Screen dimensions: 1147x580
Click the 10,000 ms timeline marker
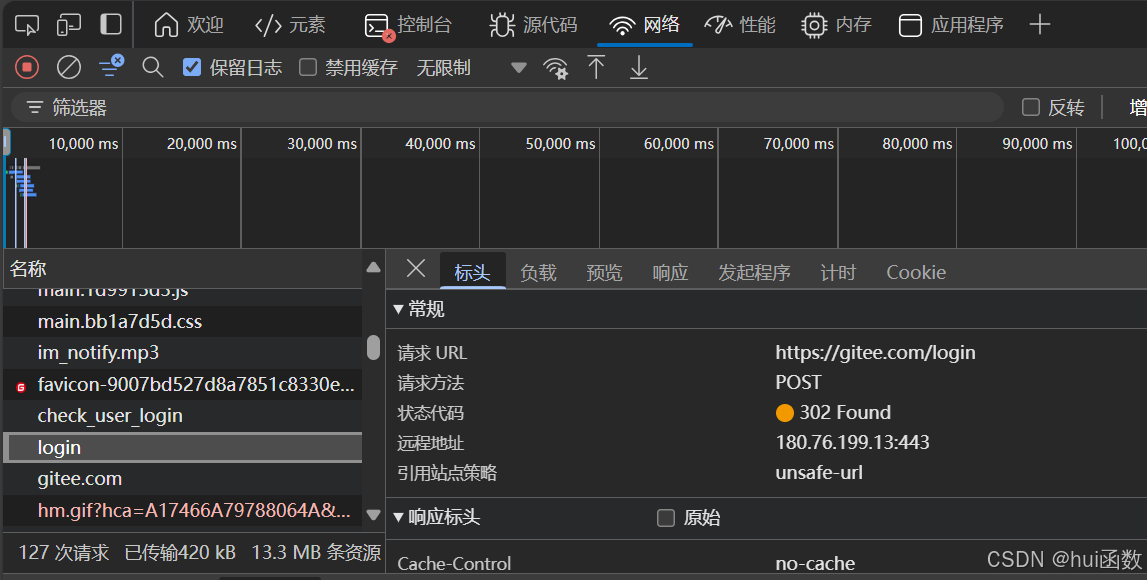[83, 144]
